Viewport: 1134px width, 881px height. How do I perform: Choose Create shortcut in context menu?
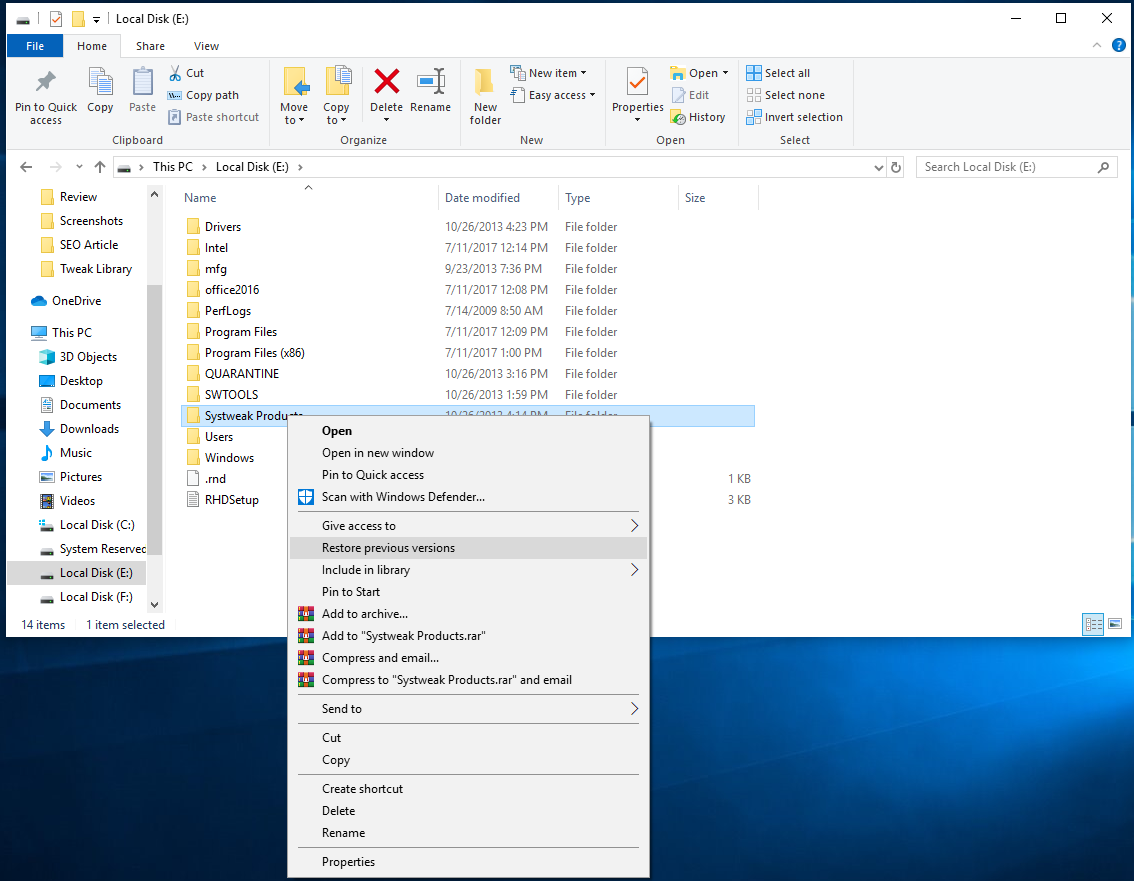point(468,789)
